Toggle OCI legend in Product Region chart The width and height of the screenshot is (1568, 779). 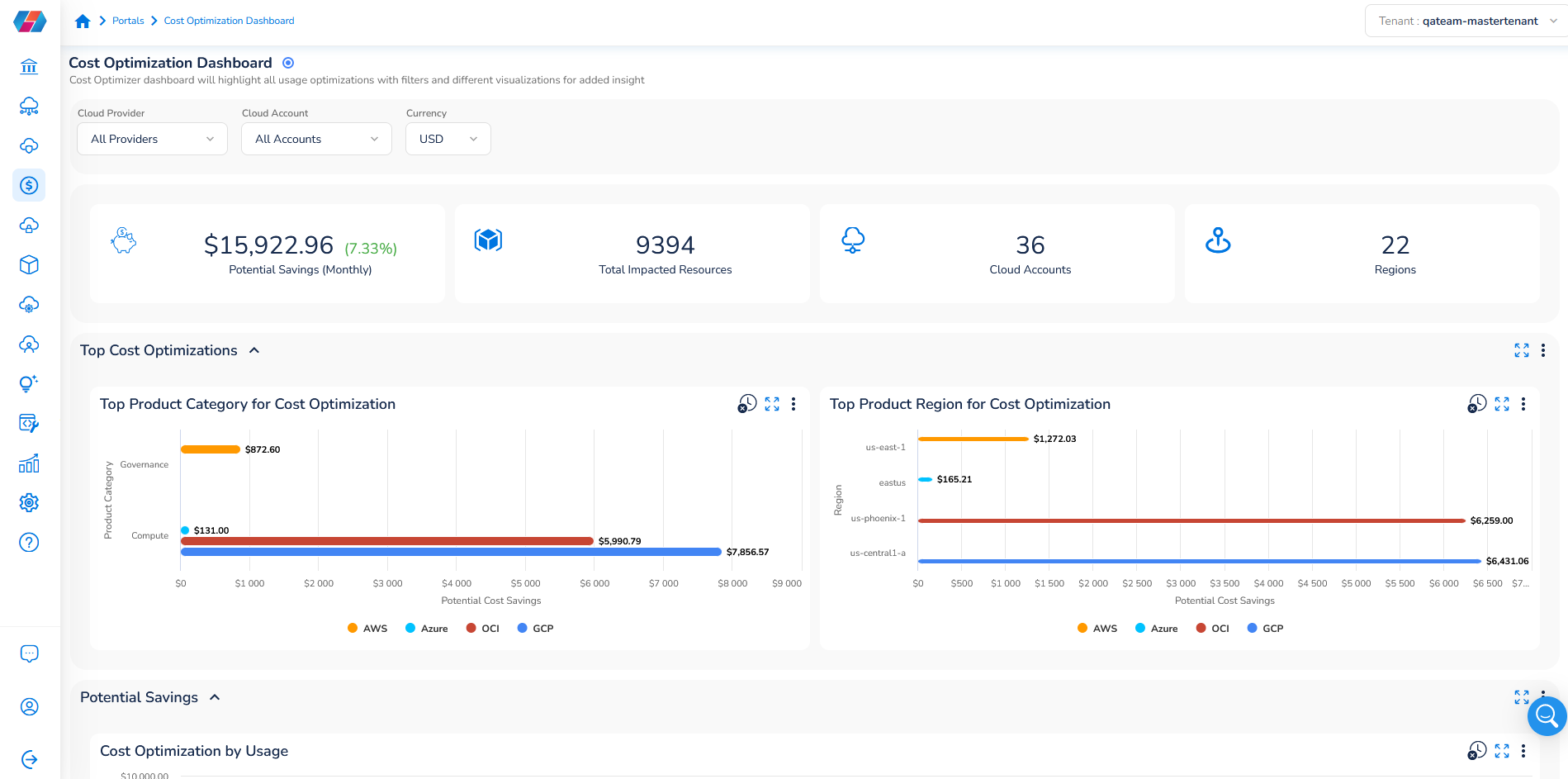coord(1212,628)
